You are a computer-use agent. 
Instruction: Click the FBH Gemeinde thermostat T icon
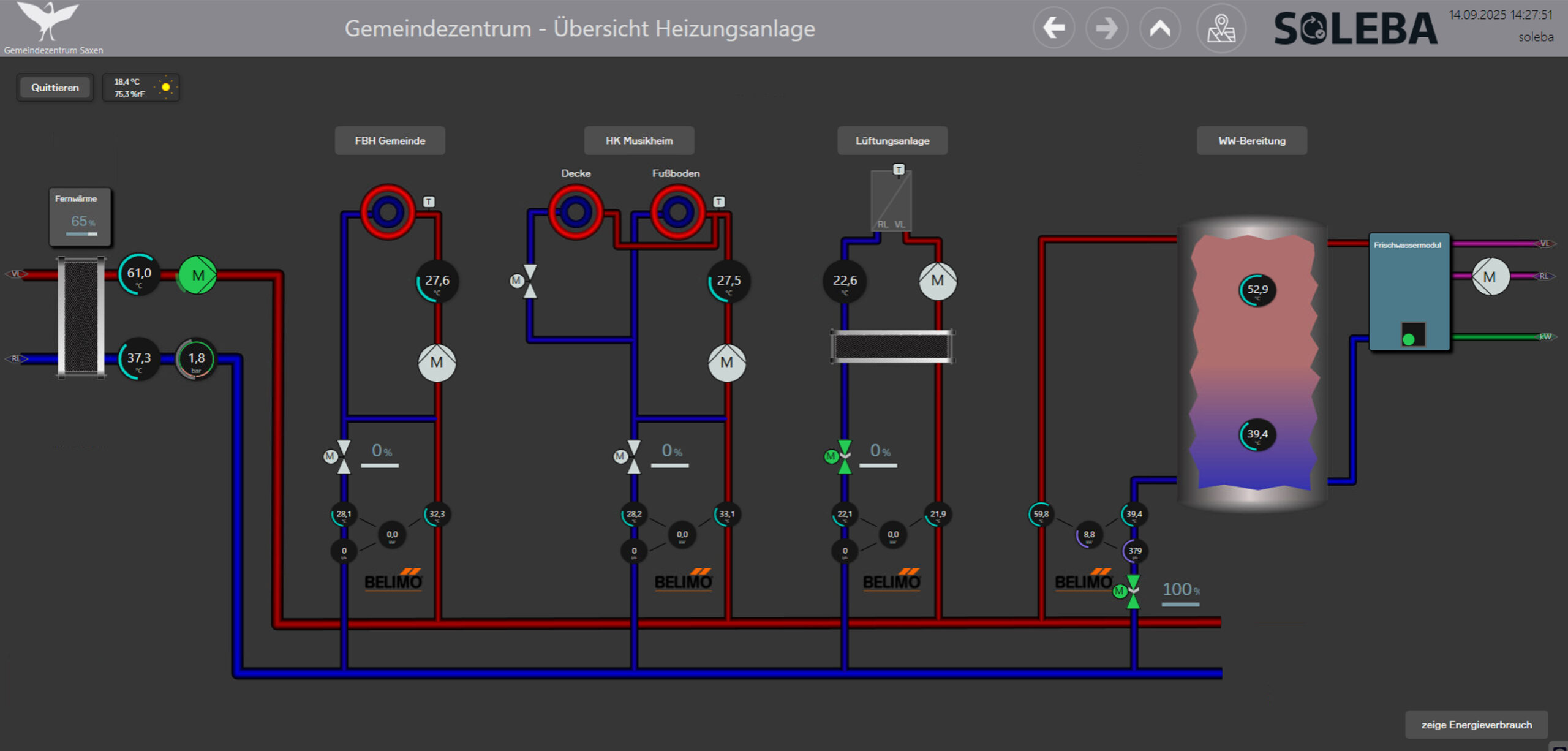(x=429, y=202)
